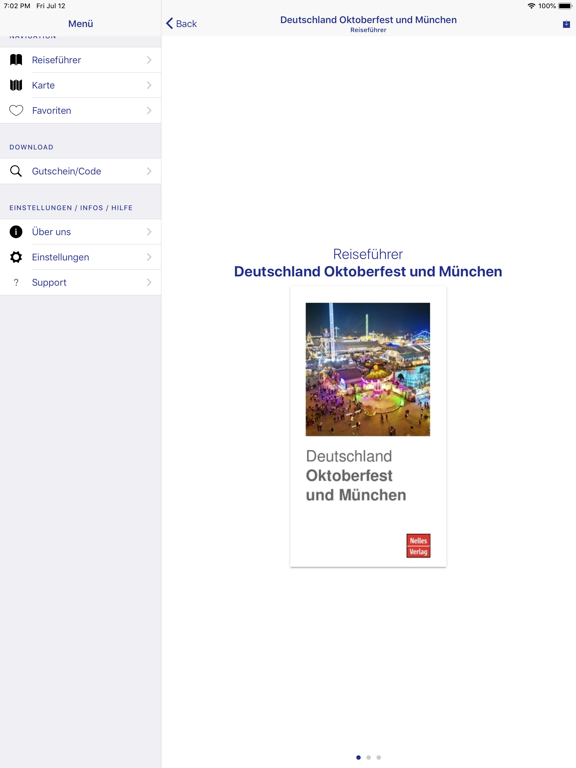This screenshot has width=576, height=768.
Task: Expand Gutschein/Code row chevron
Action: pos(149,171)
